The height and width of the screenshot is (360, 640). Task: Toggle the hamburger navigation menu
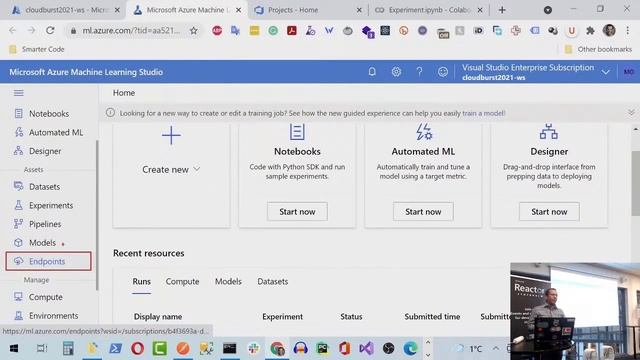(19, 93)
